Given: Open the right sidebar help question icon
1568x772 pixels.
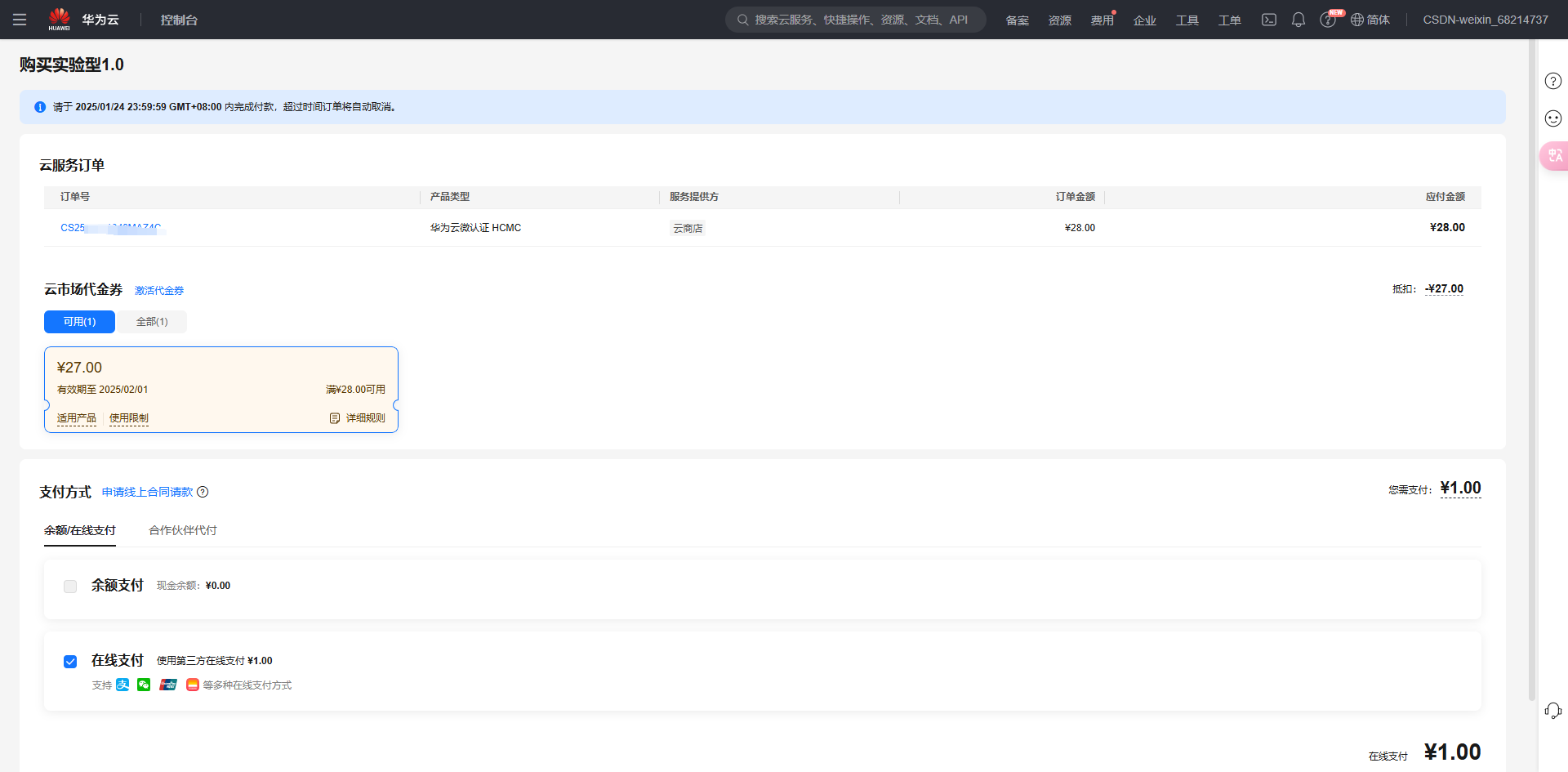Looking at the screenshot, I should coord(1552,81).
